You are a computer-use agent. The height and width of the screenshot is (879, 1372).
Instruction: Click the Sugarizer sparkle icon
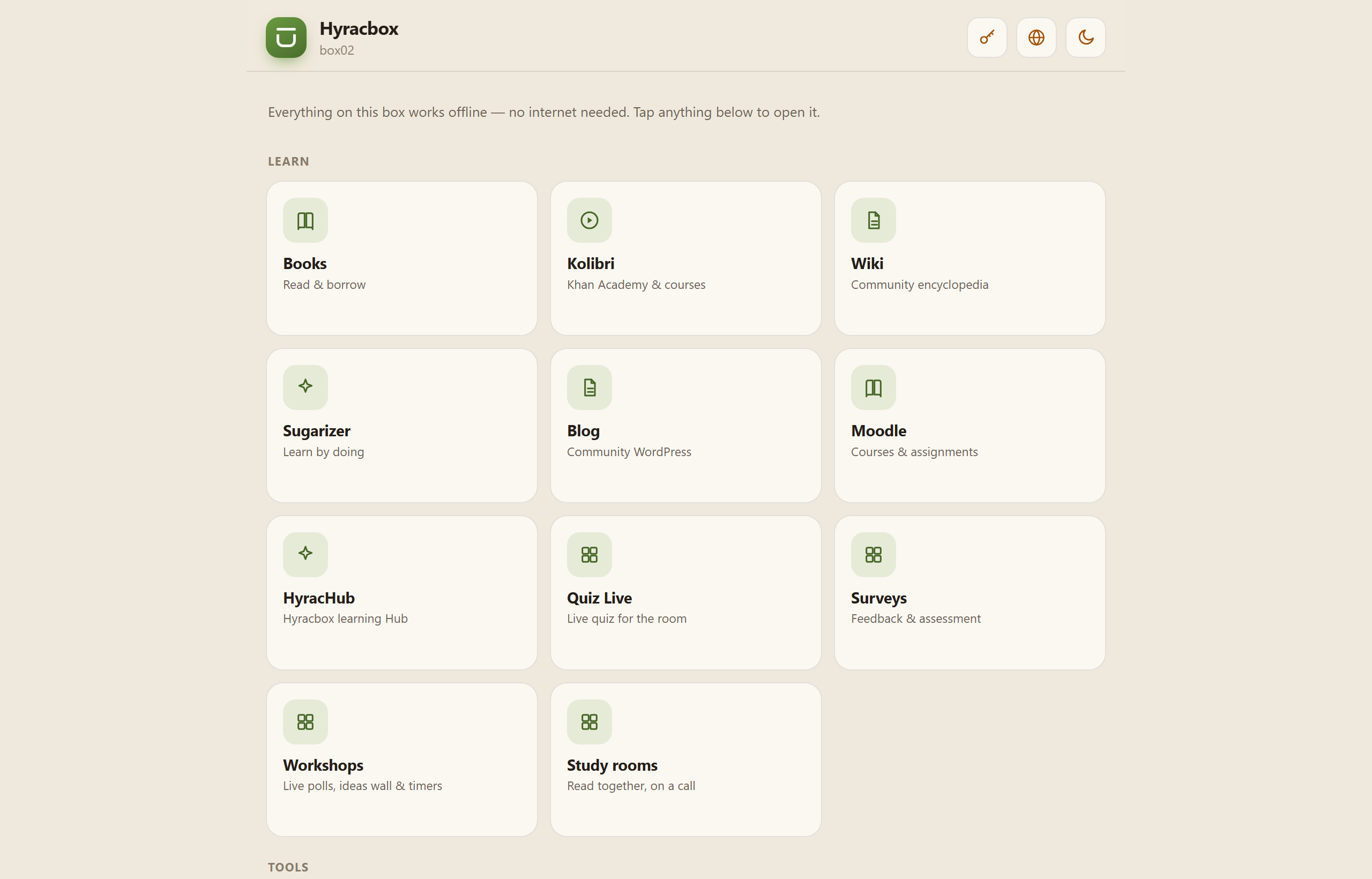(305, 387)
